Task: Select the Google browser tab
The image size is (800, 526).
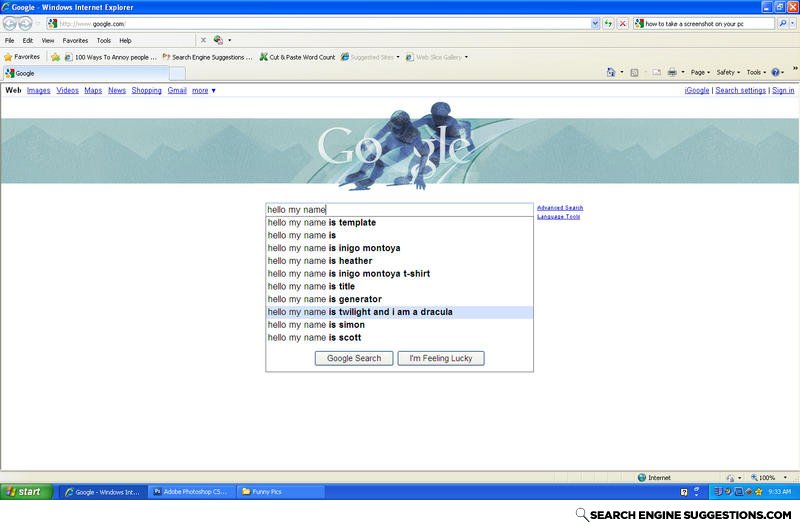Action: coord(86,73)
